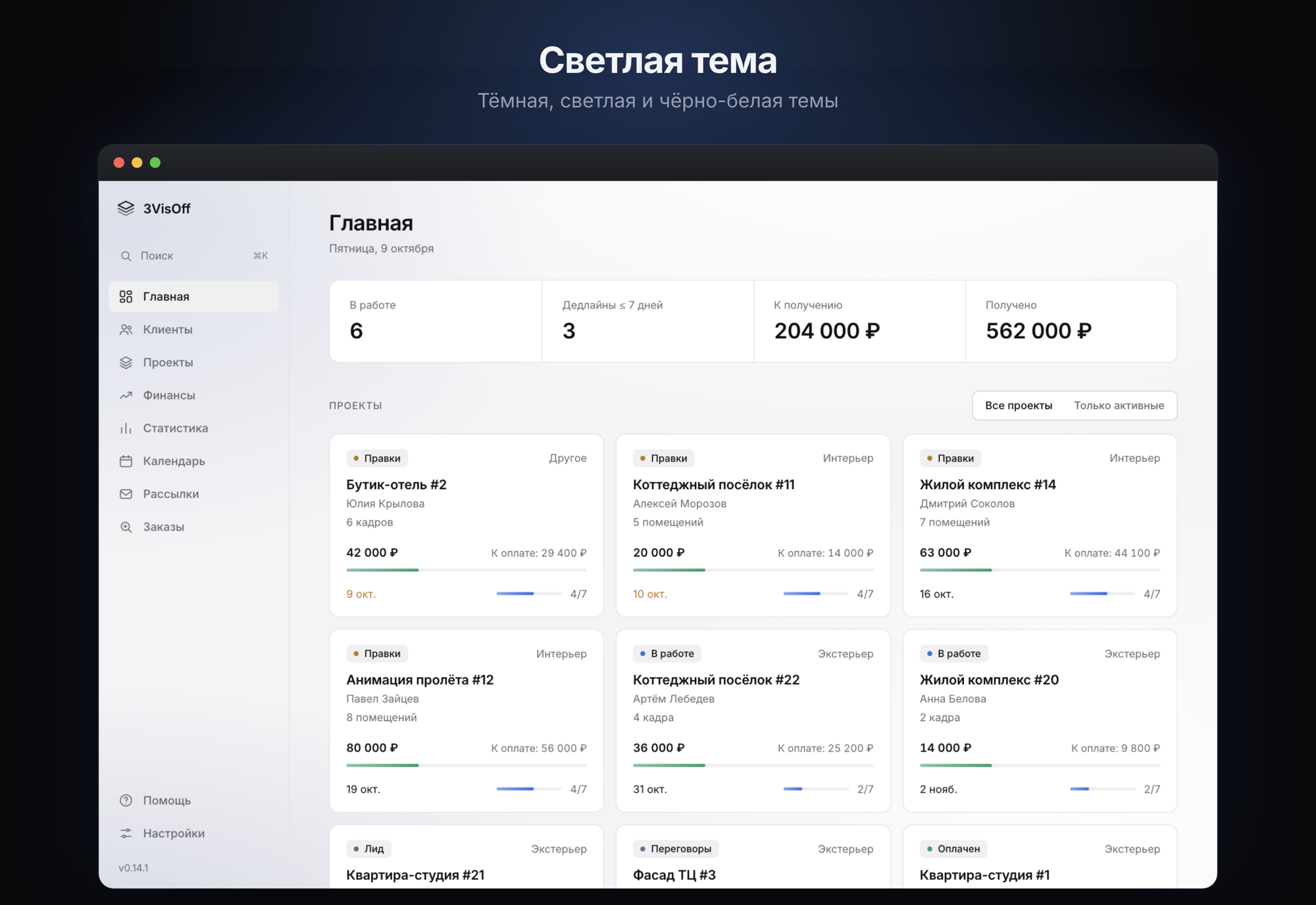Image resolution: width=1316 pixels, height=905 pixels.
Task: Click client name Дмитрий Соколов
Action: (x=967, y=504)
